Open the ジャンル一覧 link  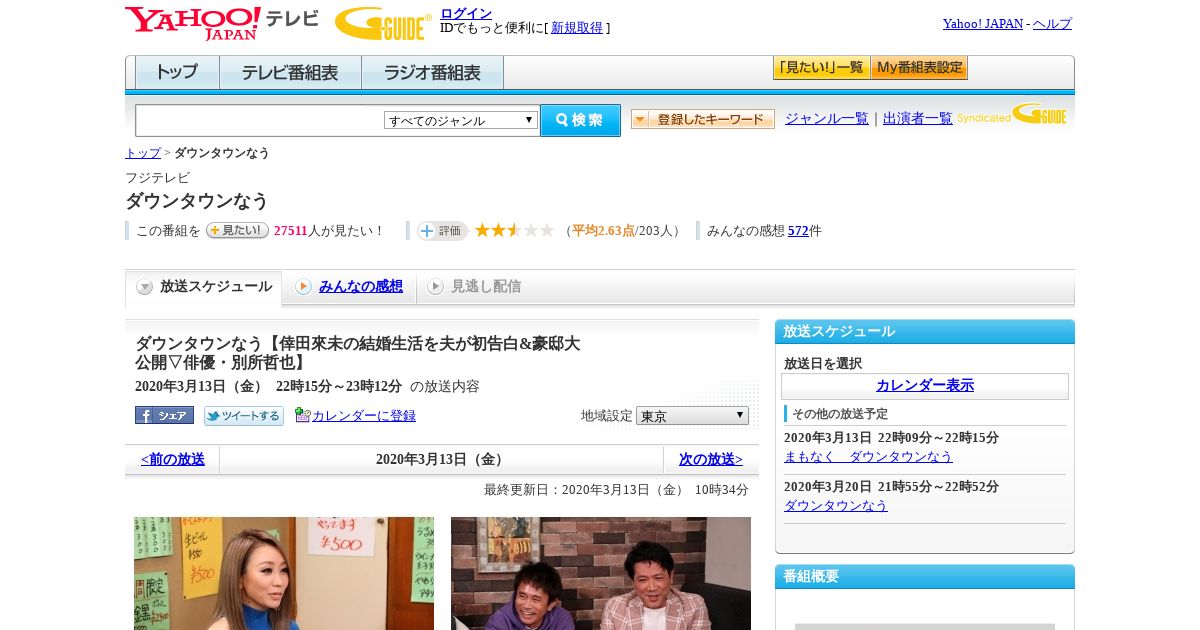[x=827, y=118]
